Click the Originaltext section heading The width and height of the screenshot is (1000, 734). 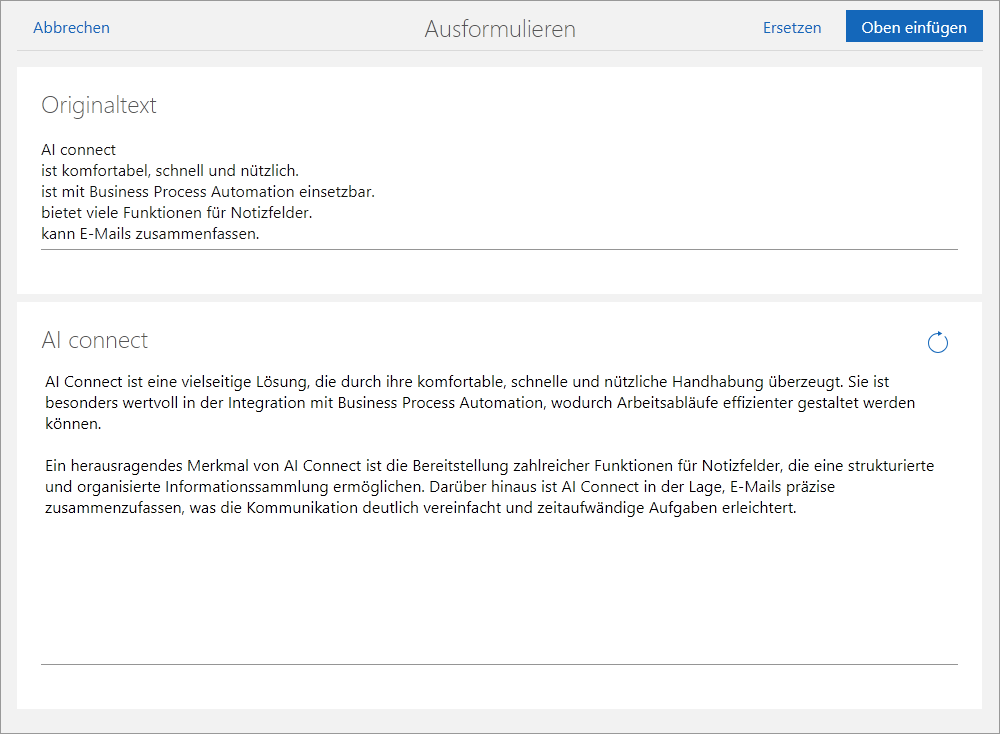[x=98, y=105]
